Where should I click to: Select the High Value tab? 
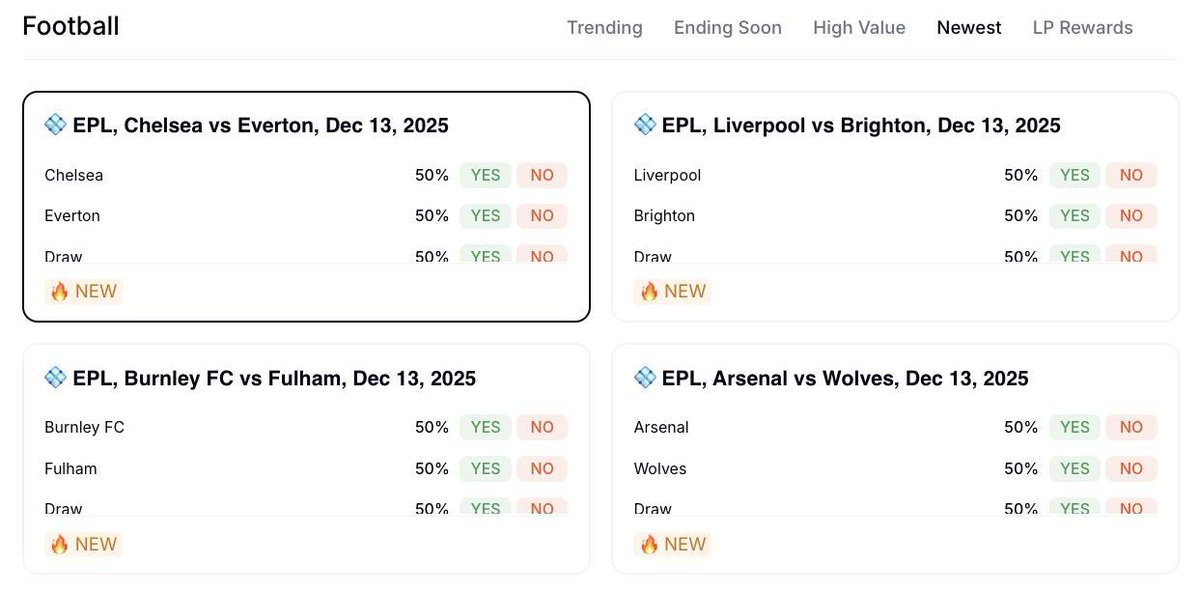[859, 28]
